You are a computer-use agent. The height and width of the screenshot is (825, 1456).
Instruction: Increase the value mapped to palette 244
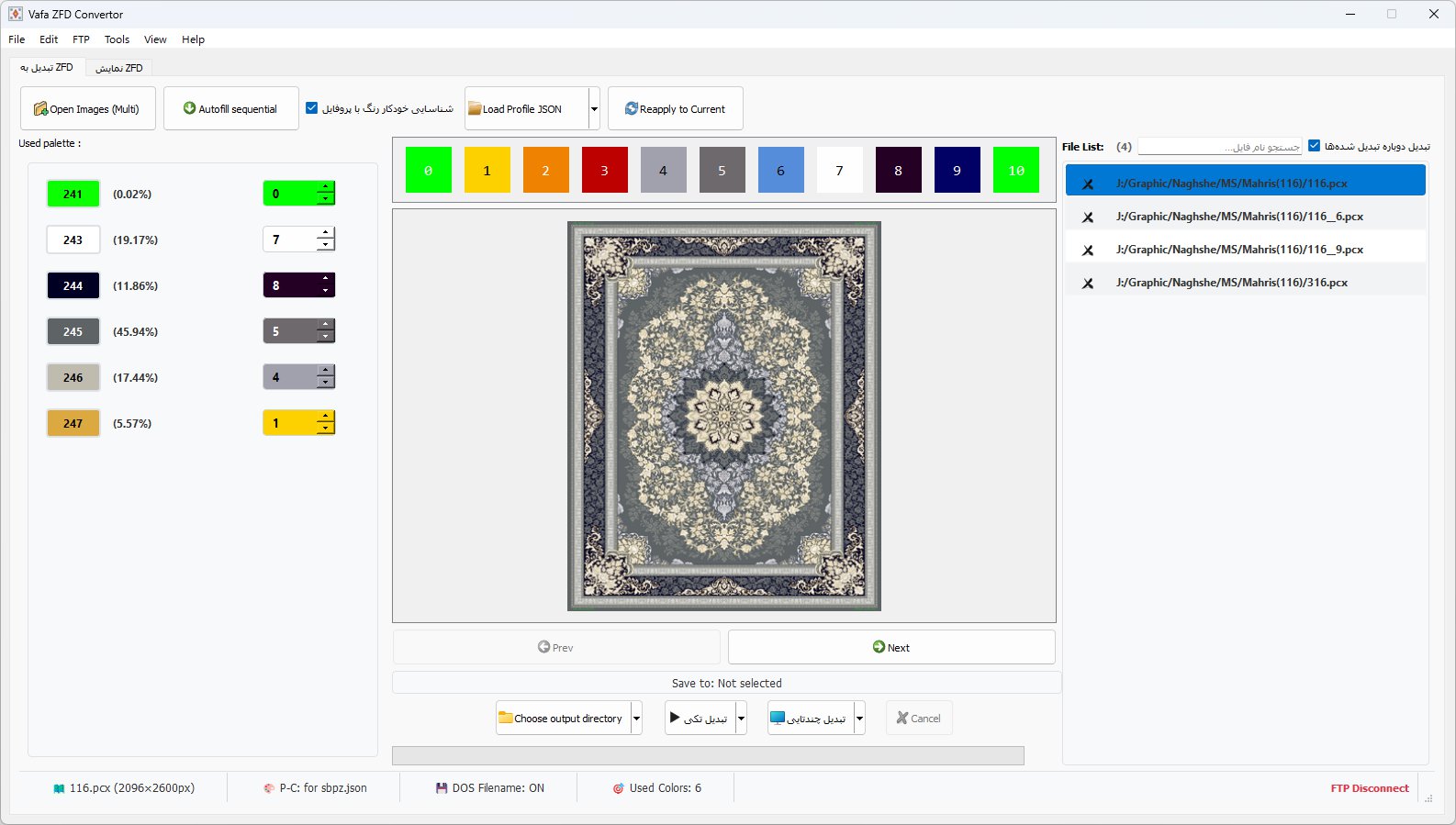[325, 280]
